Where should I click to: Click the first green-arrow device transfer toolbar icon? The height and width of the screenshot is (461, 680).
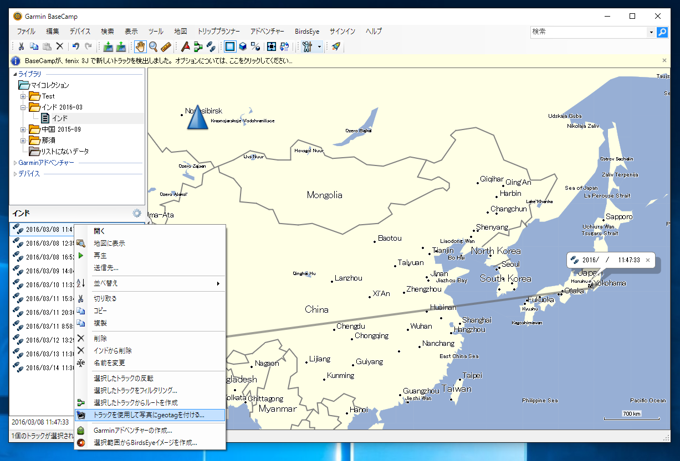coord(108,46)
